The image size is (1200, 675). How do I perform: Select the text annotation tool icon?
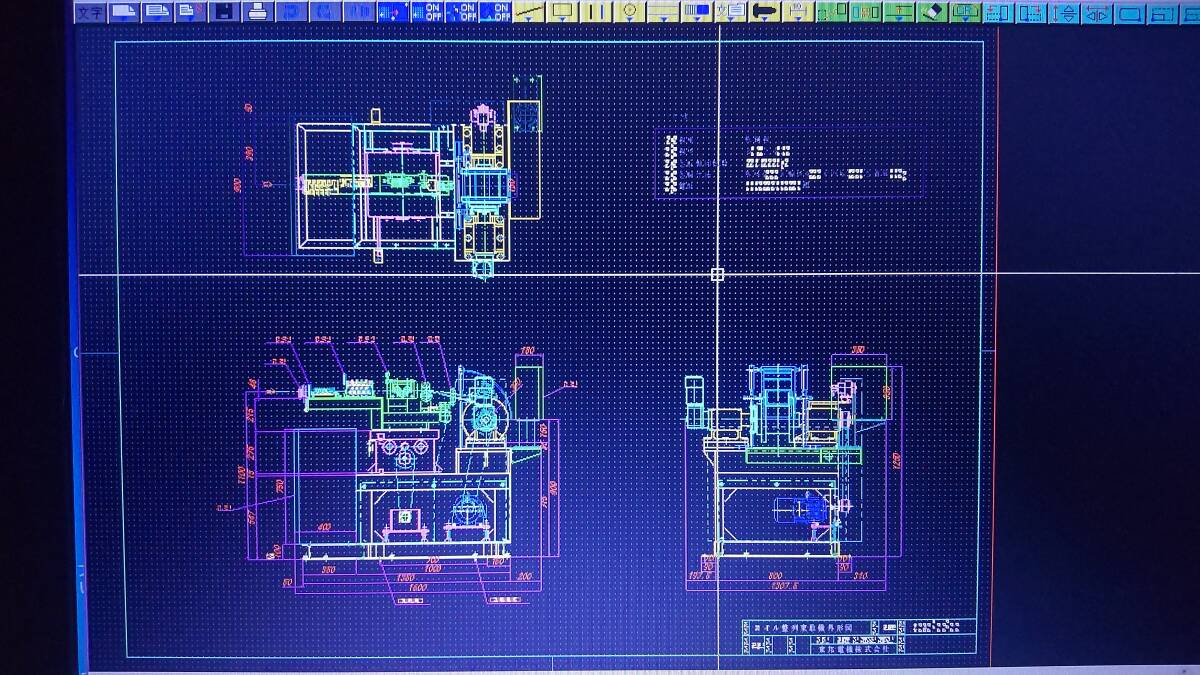point(731,12)
